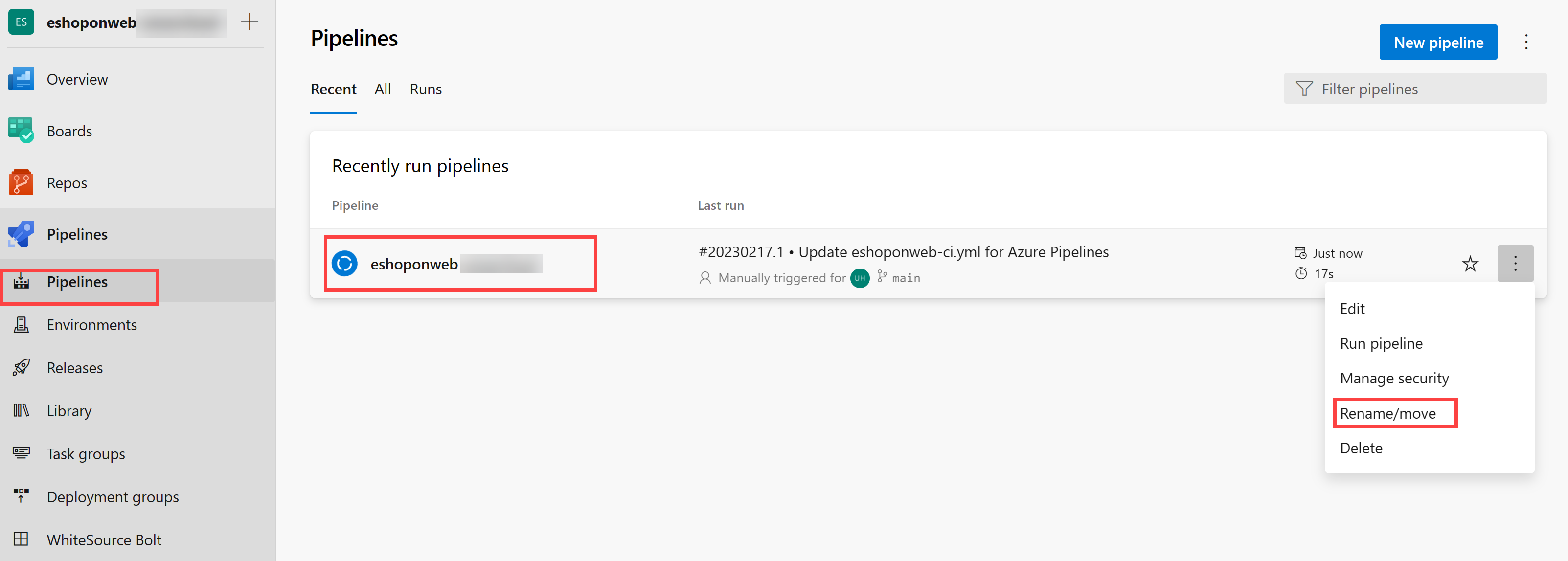Click the Pipeline column header
The height and width of the screenshot is (561, 1568).
355,205
